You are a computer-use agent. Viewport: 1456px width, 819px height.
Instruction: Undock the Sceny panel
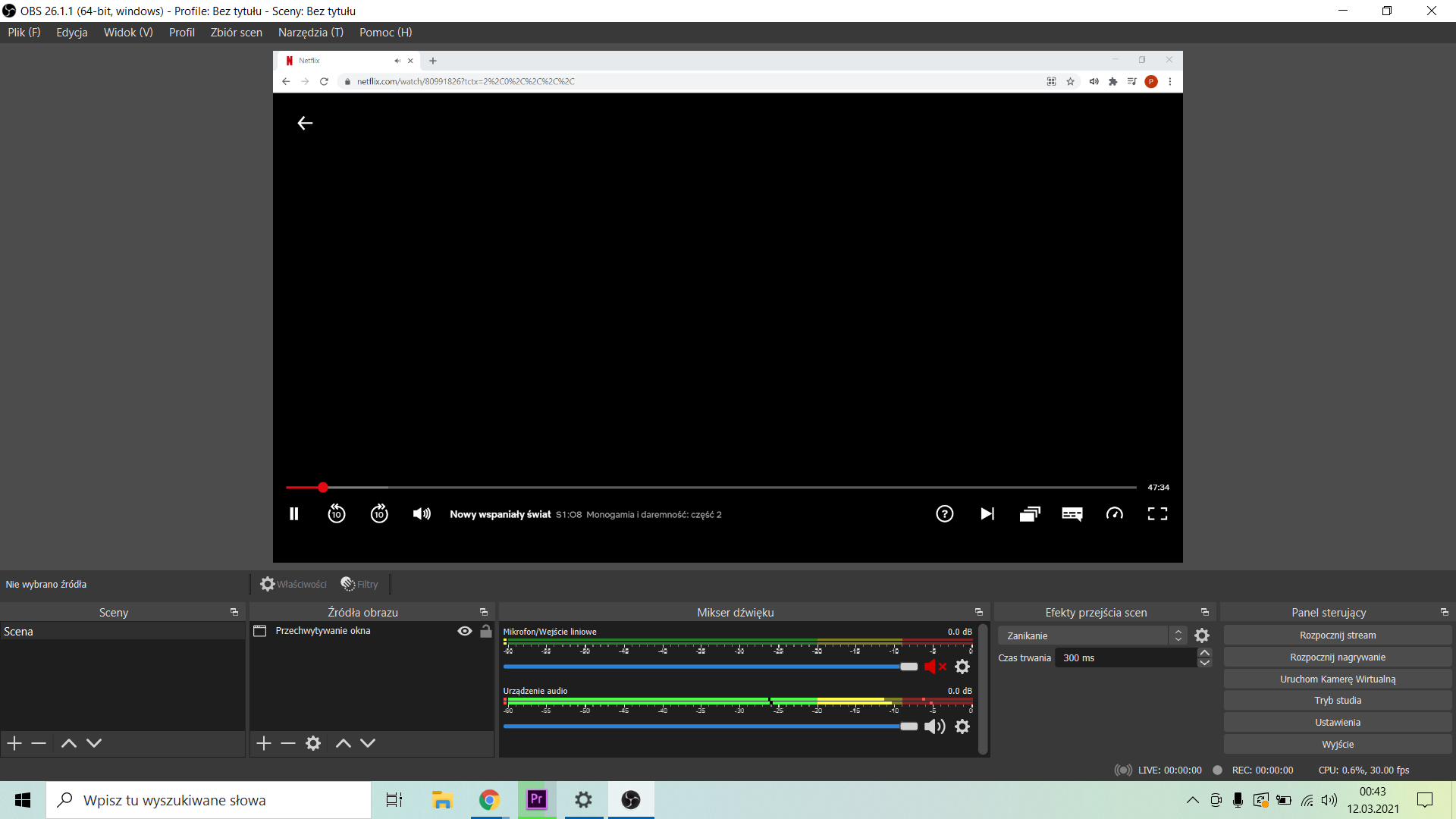[234, 612]
